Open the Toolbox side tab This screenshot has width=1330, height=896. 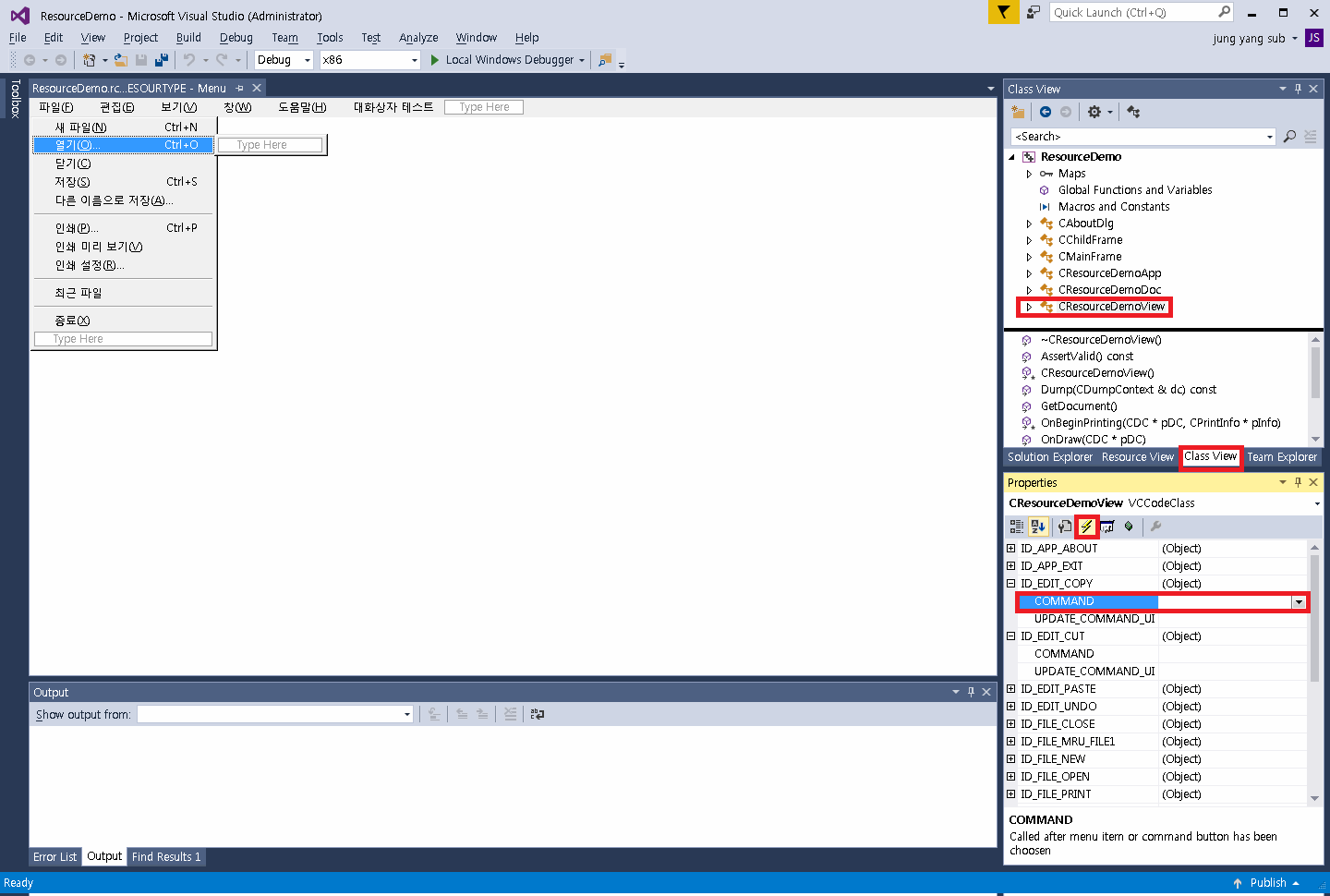tap(15, 98)
